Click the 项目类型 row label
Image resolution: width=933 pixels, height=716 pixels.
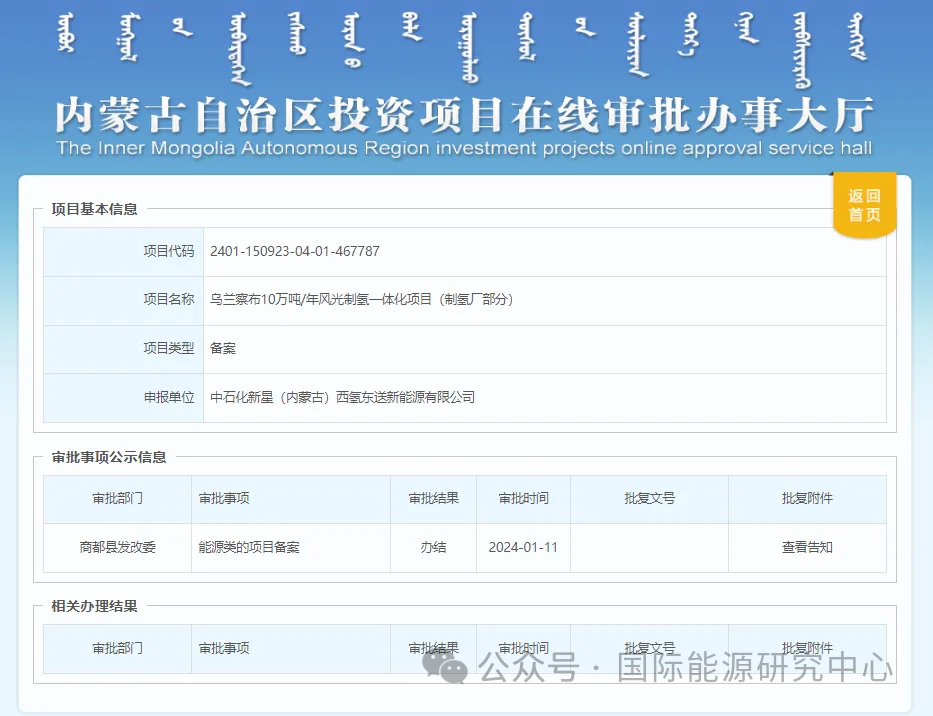[168, 348]
